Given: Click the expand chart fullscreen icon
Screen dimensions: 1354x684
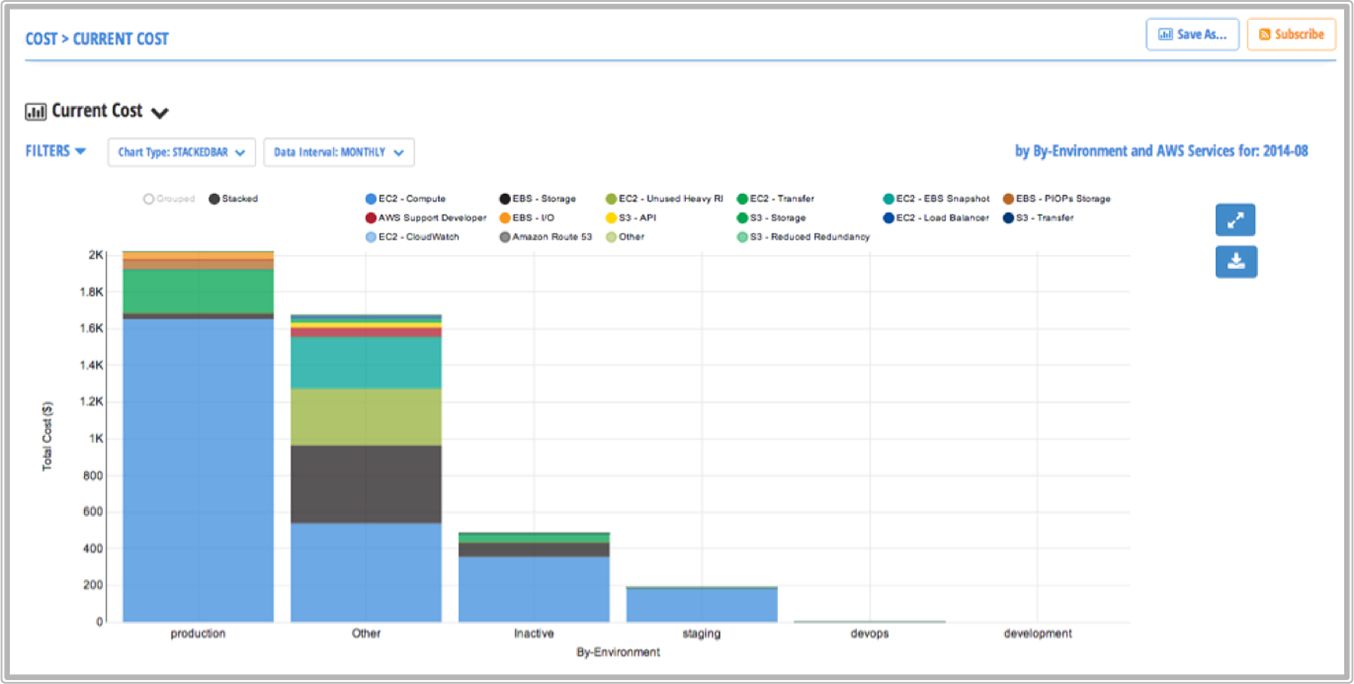Looking at the screenshot, I should (x=1235, y=220).
